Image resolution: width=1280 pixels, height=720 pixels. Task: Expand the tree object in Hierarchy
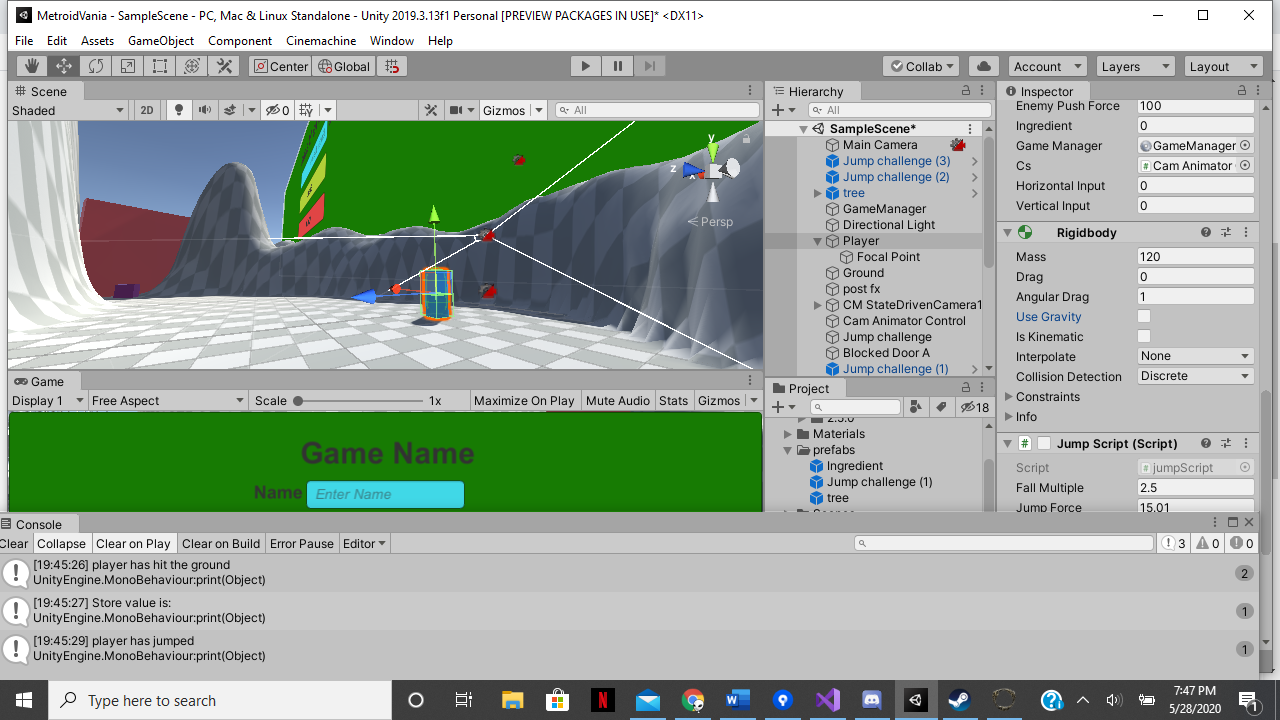click(x=818, y=193)
